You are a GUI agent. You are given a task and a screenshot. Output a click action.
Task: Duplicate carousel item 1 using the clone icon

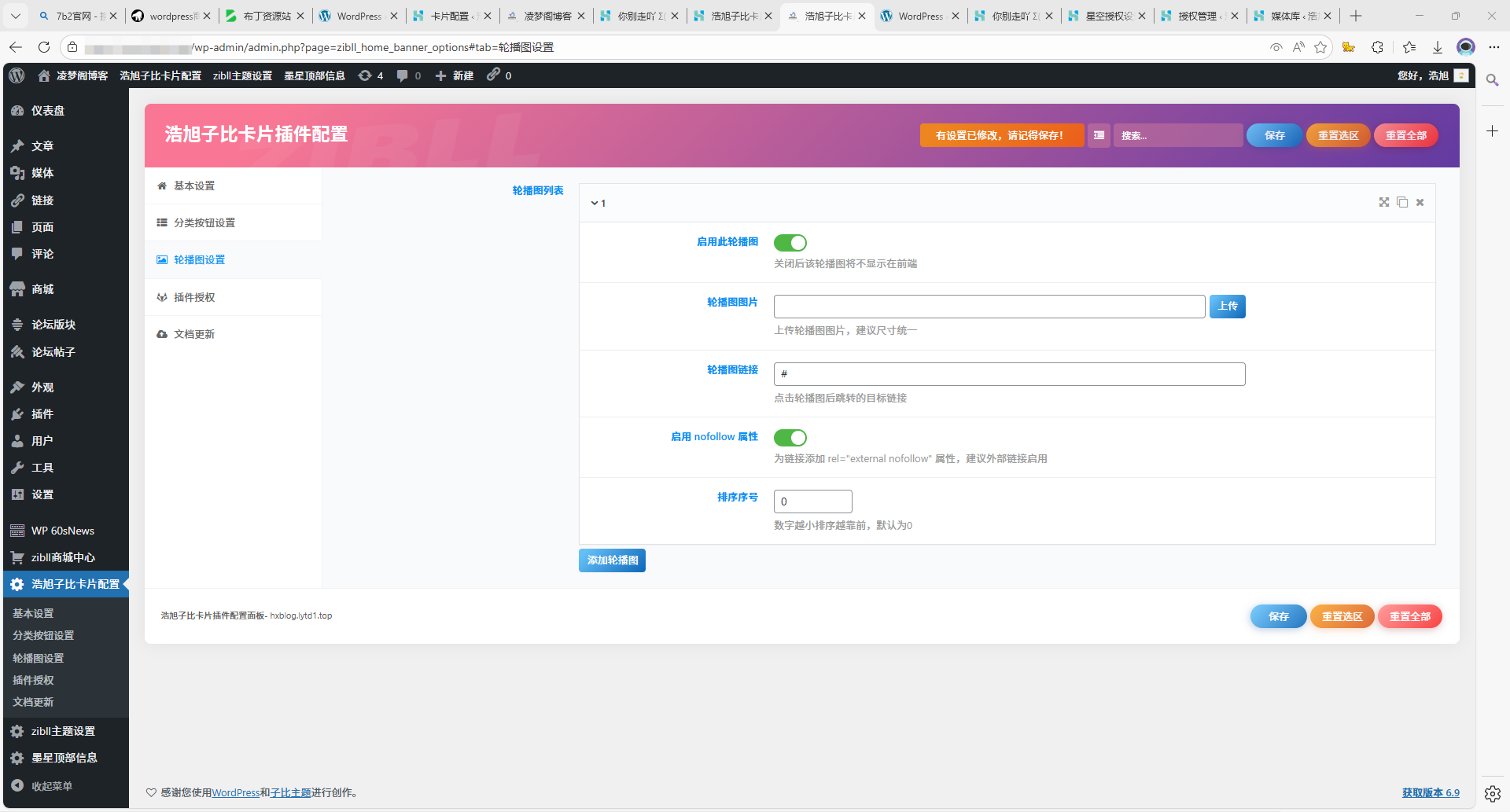tap(1401, 202)
